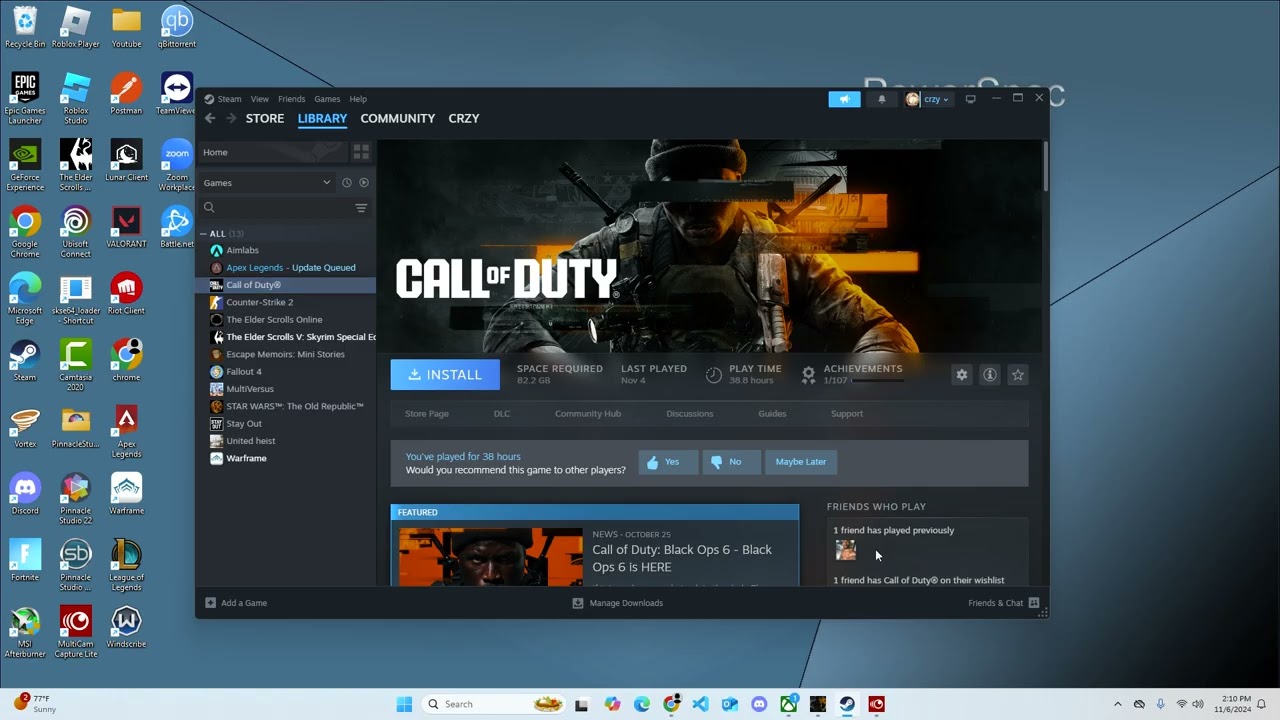Switch to COMMUNITY tab
Image resolution: width=1280 pixels, height=720 pixels.
click(x=397, y=118)
